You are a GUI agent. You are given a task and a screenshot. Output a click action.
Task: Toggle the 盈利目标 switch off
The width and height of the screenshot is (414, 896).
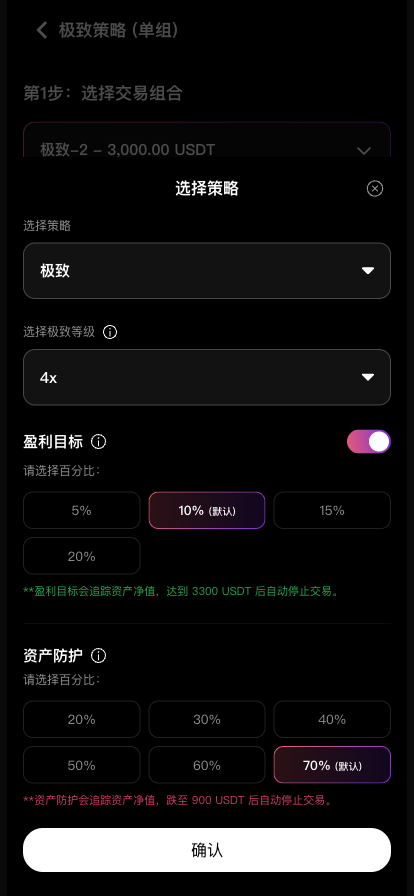pos(369,442)
